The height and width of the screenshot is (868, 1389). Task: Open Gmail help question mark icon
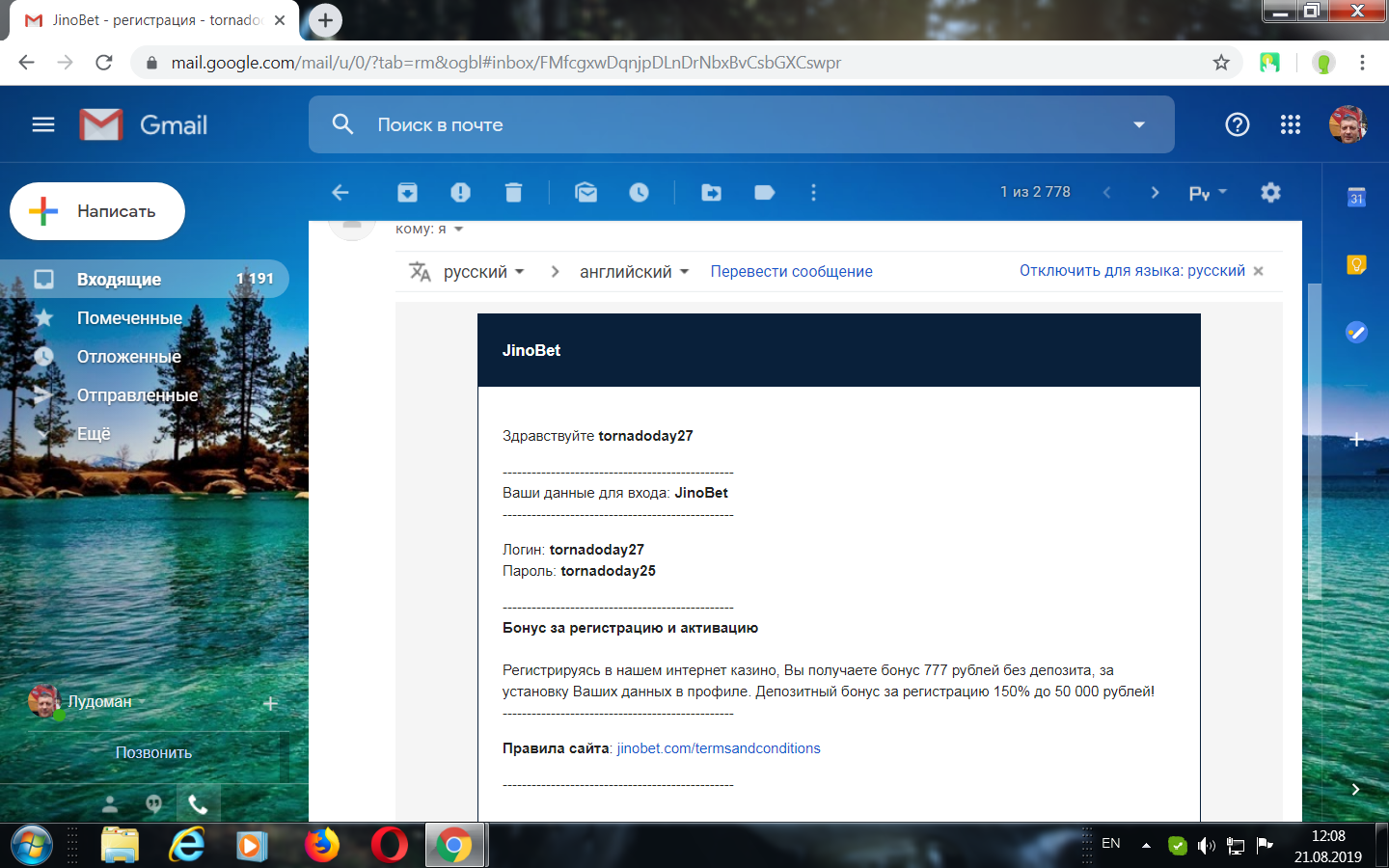click(1237, 124)
